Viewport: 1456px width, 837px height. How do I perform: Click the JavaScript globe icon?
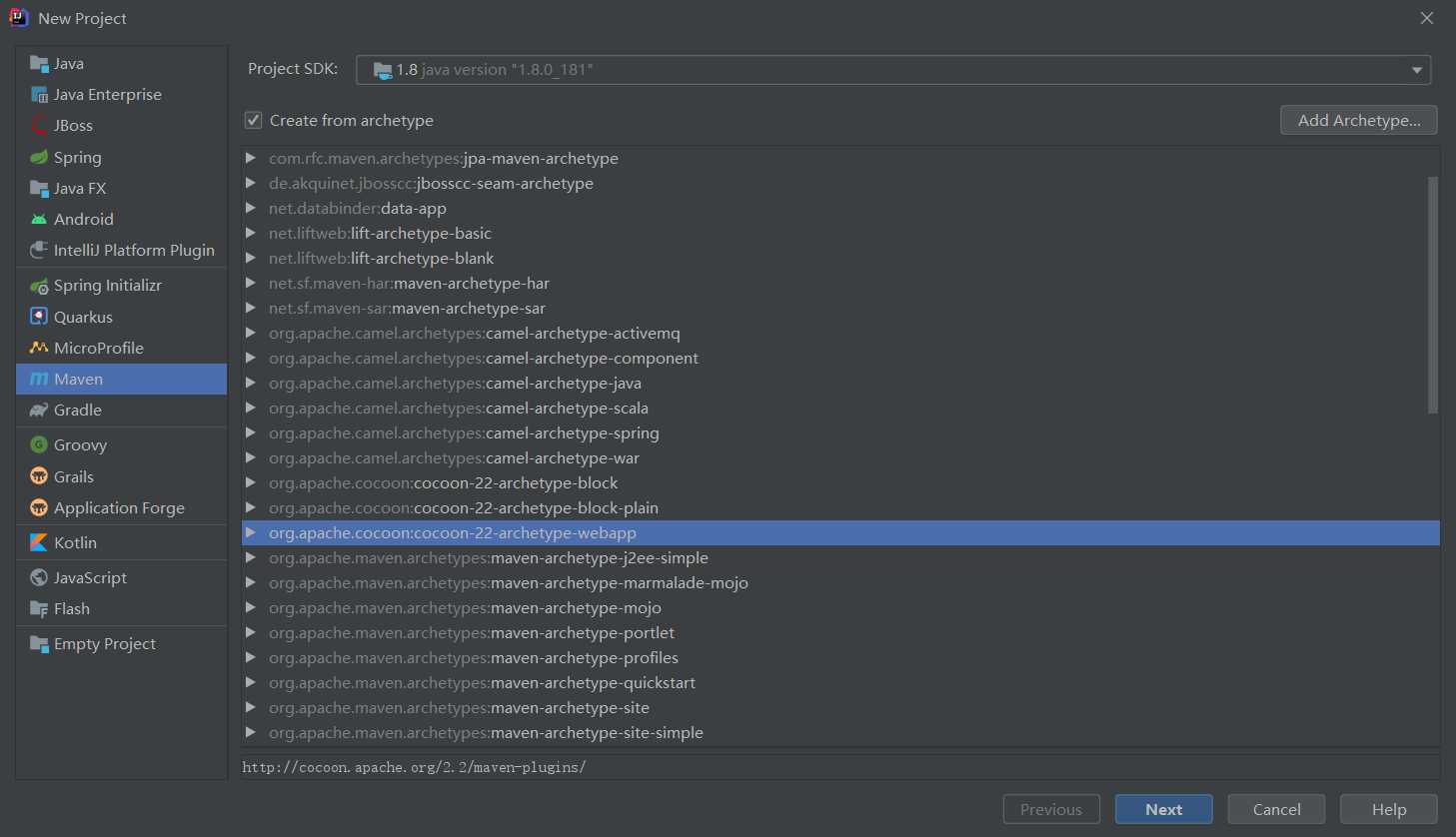tap(39, 577)
